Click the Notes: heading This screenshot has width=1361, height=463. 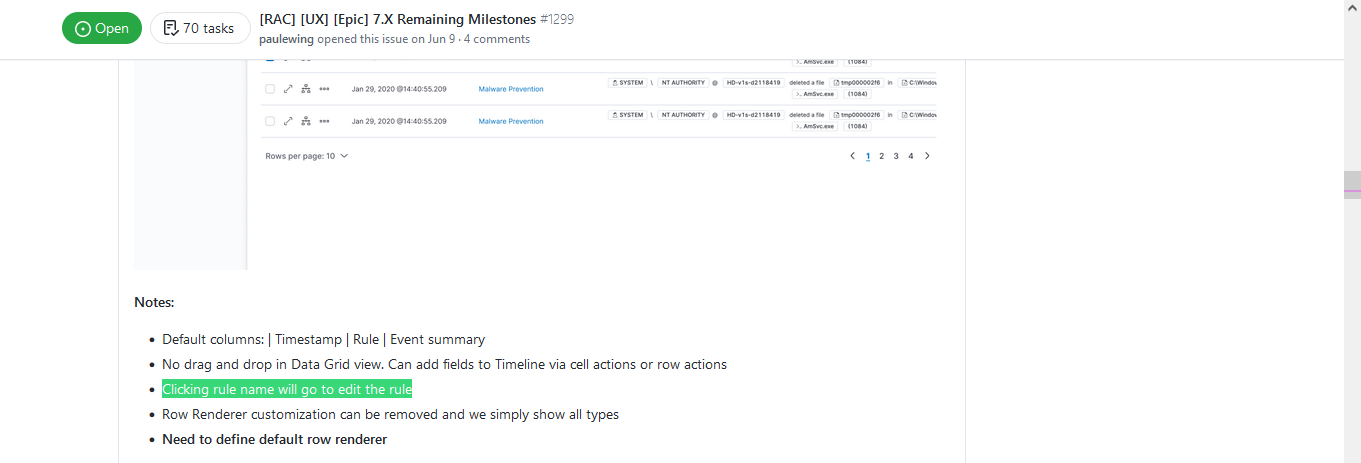coord(154,302)
